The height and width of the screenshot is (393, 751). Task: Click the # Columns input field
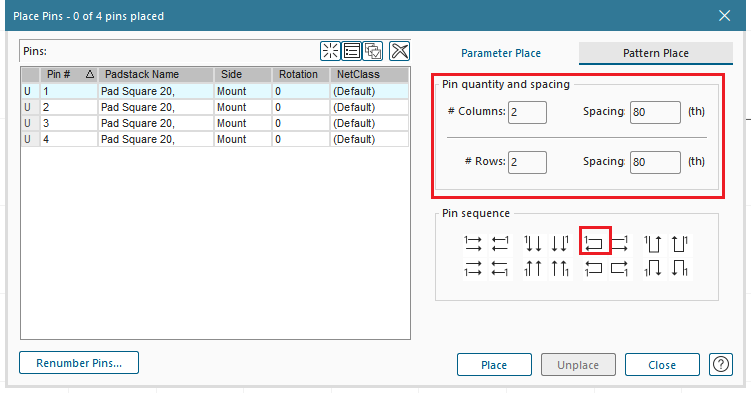coord(527,112)
